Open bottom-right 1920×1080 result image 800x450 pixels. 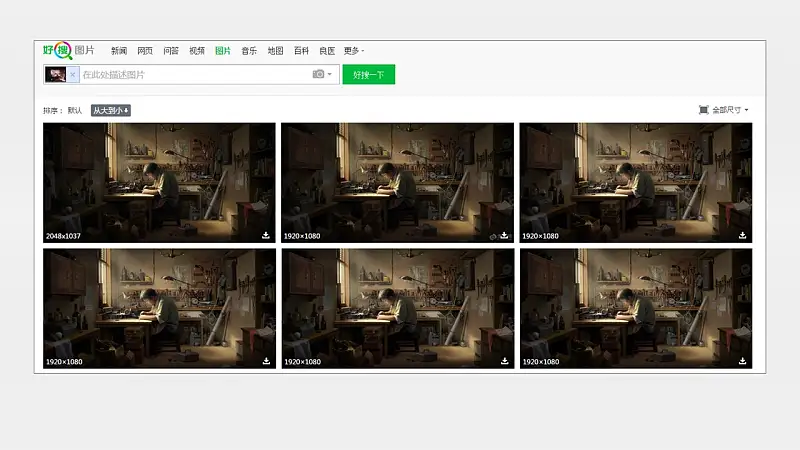click(x=636, y=308)
